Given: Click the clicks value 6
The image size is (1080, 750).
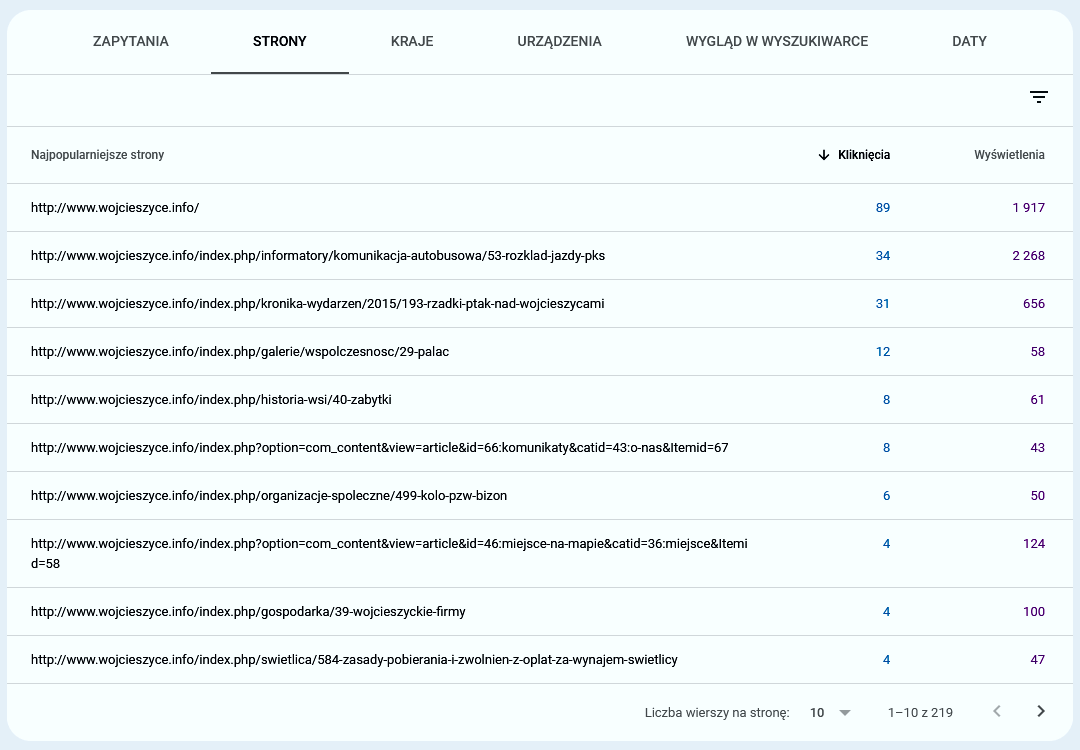Looking at the screenshot, I should pyautogui.click(x=886, y=496).
